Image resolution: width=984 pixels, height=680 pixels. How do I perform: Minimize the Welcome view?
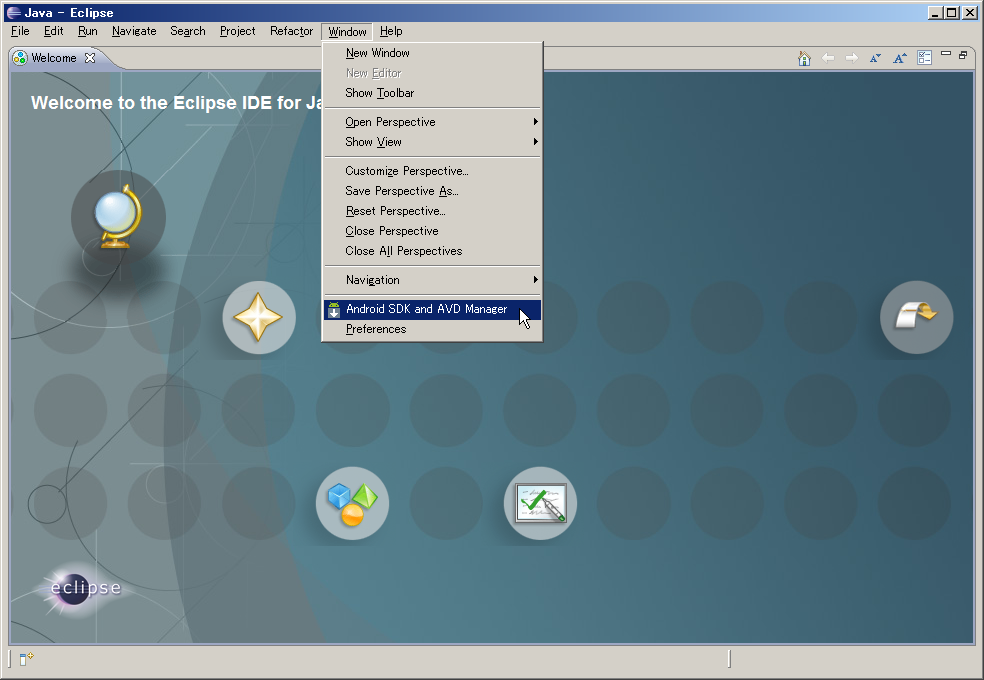click(946, 55)
